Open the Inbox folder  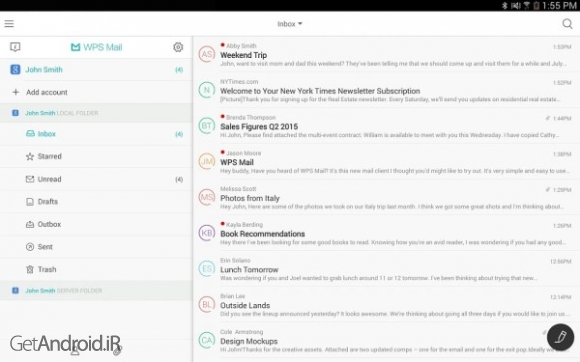coord(96,134)
